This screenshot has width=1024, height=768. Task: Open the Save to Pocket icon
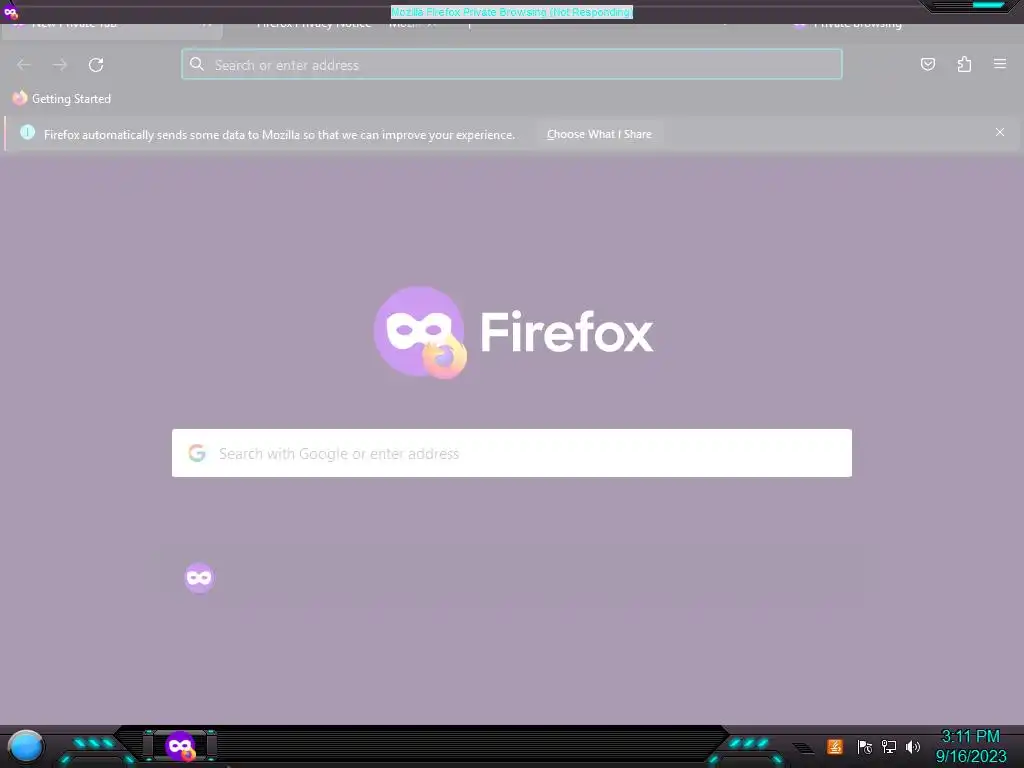pos(927,64)
